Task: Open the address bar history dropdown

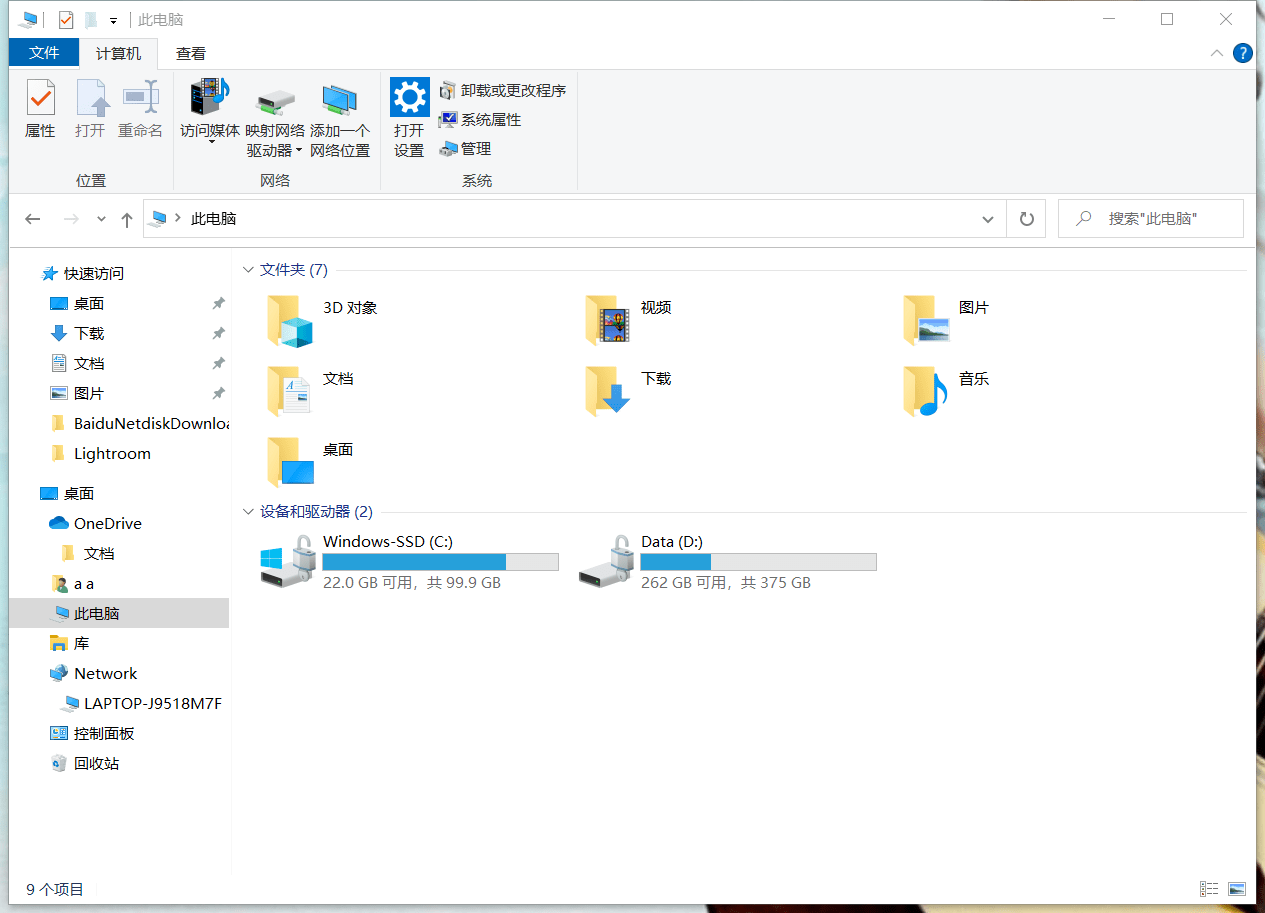Action: [x=988, y=219]
